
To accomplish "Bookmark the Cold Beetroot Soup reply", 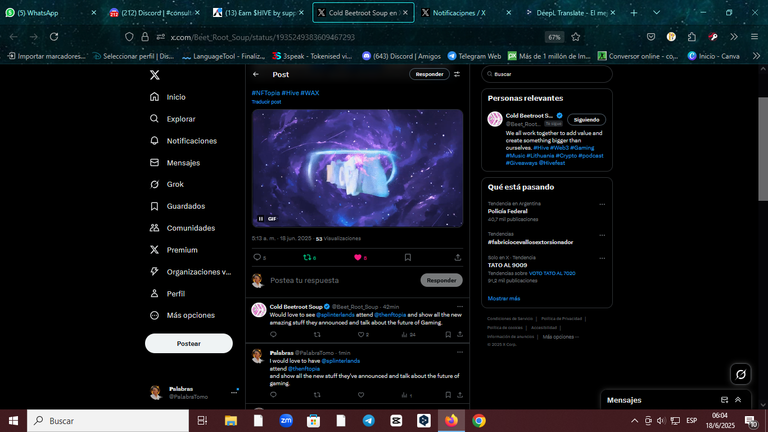I will (x=448, y=335).
